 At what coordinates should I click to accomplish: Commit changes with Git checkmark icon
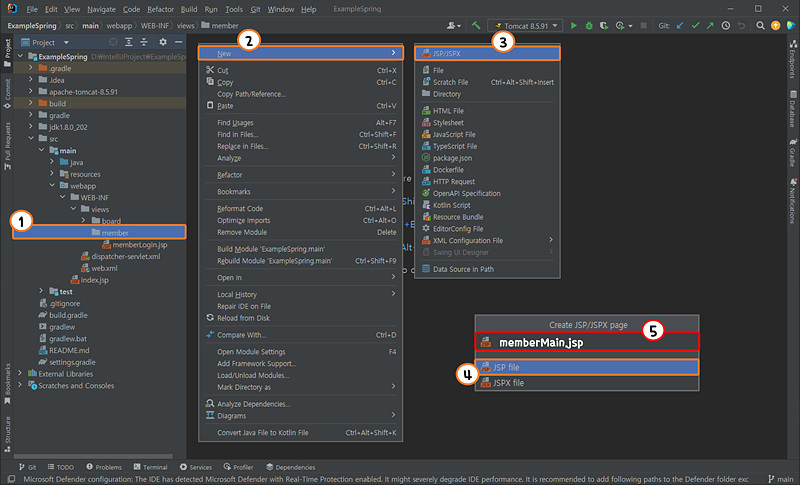tap(695, 25)
